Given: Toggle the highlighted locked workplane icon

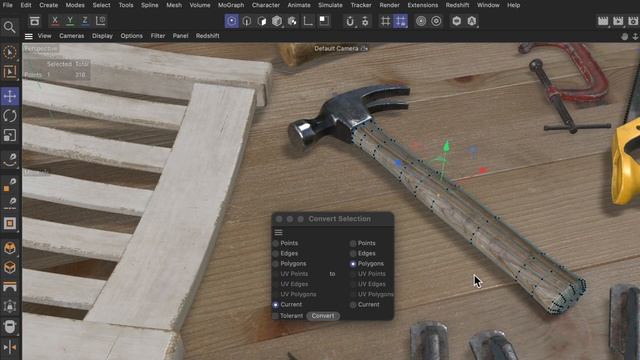Looking at the screenshot, I should coord(400,21).
